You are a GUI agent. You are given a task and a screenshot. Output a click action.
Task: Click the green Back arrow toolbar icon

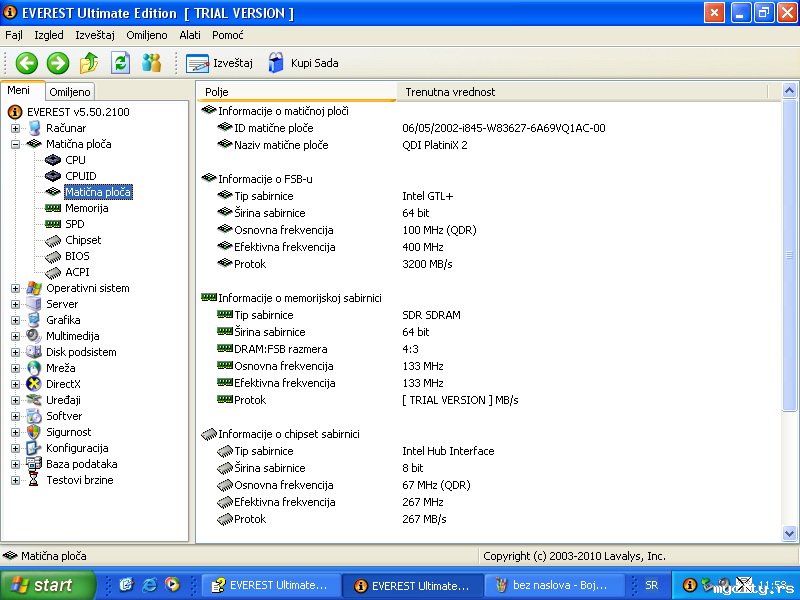(26, 63)
